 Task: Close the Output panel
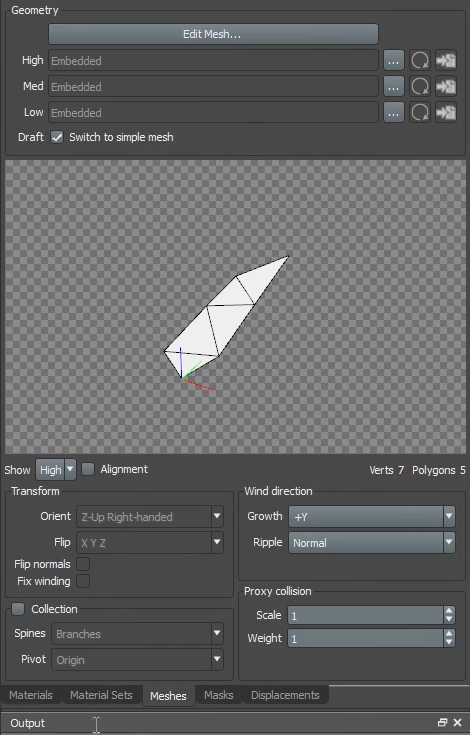[x=458, y=722]
